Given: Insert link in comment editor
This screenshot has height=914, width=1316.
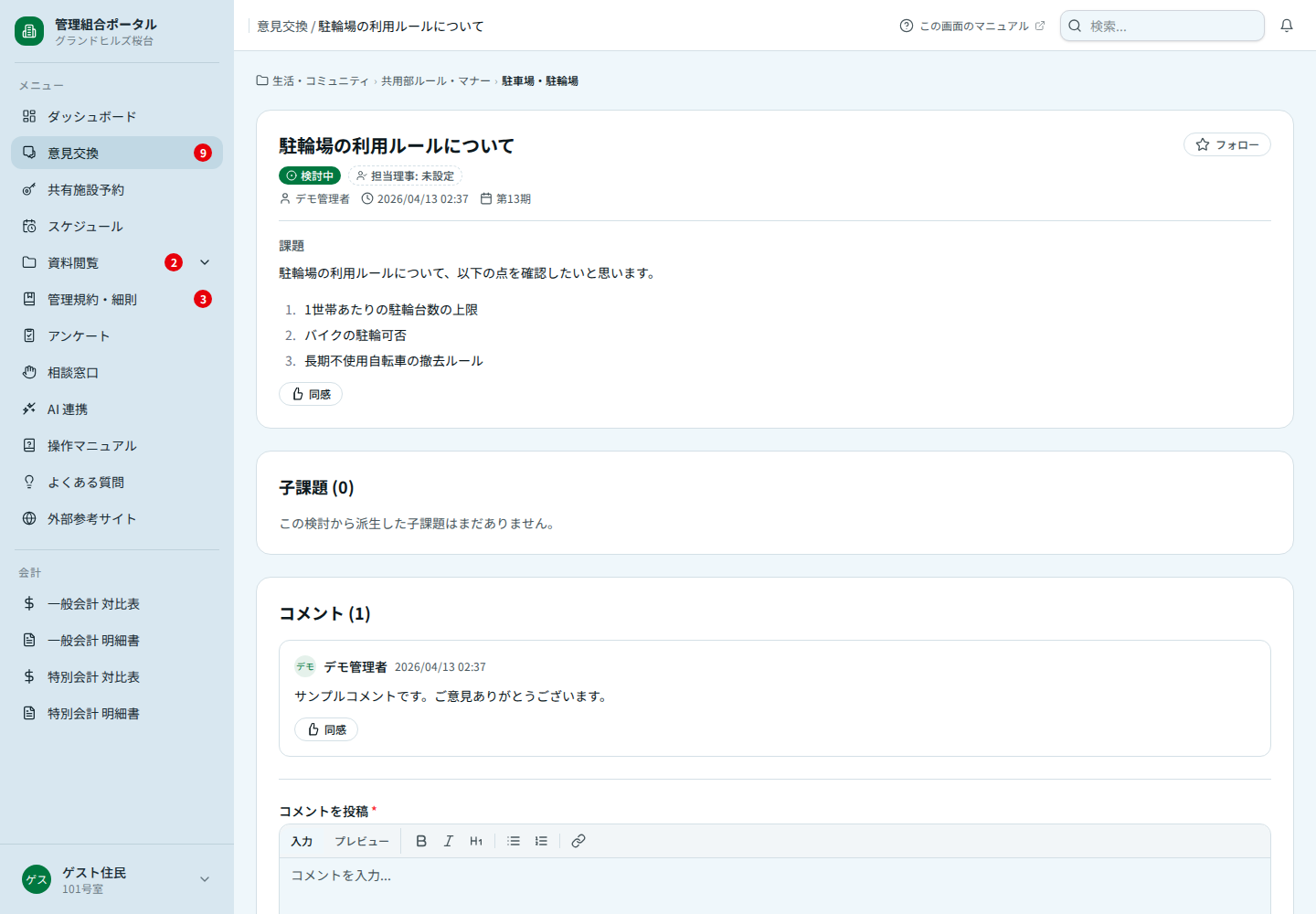Looking at the screenshot, I should point(578,841).
